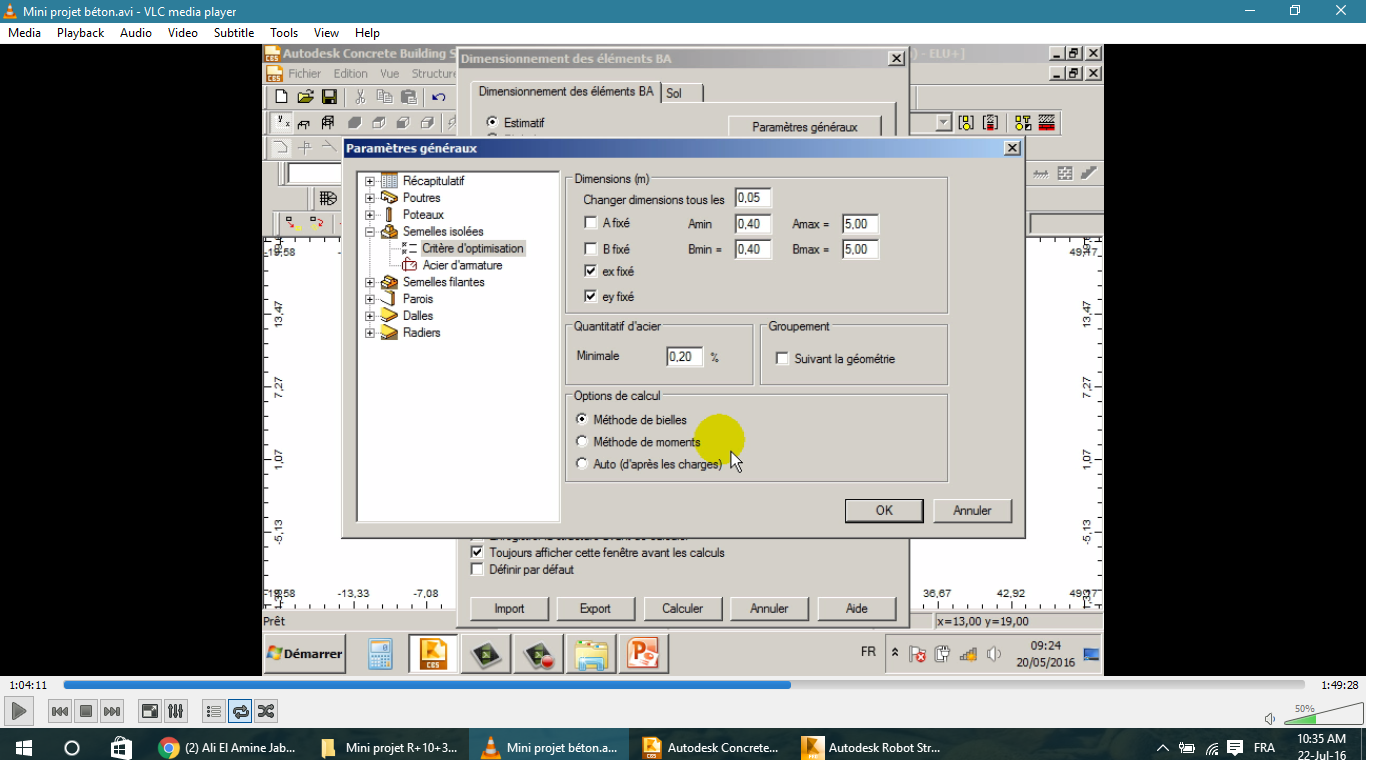
Task: Open the calculator icon in the Démarrer taskbar
Action: click(380, 655)
